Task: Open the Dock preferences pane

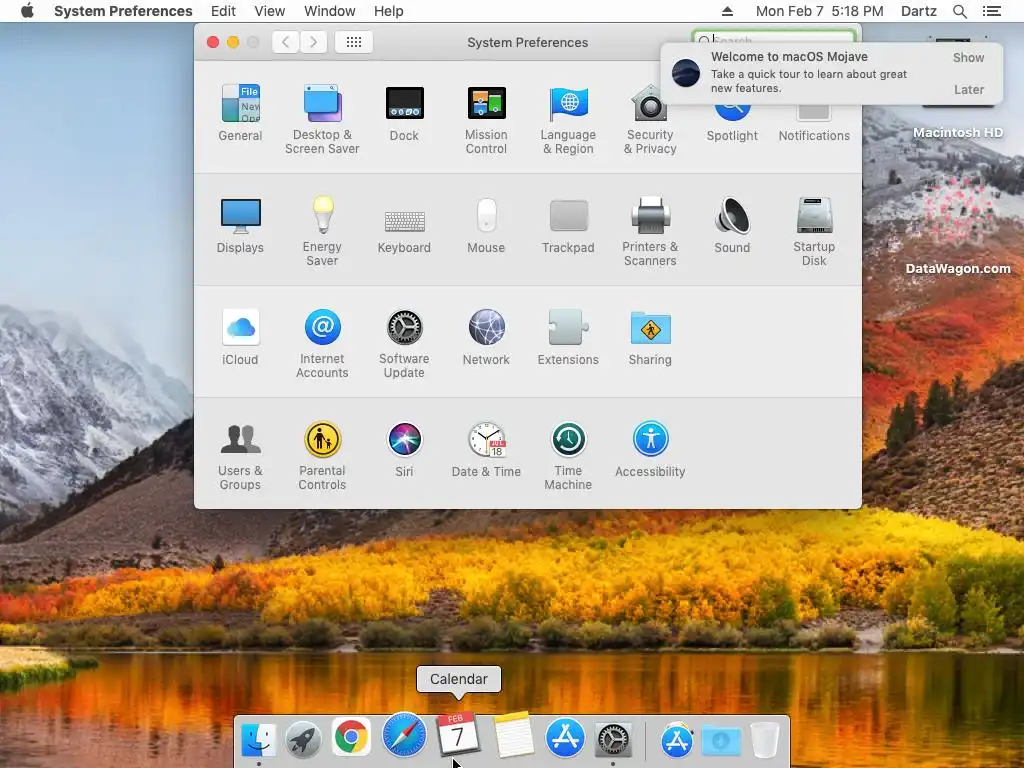Action: pyautogui.click(x=404, y=112)
